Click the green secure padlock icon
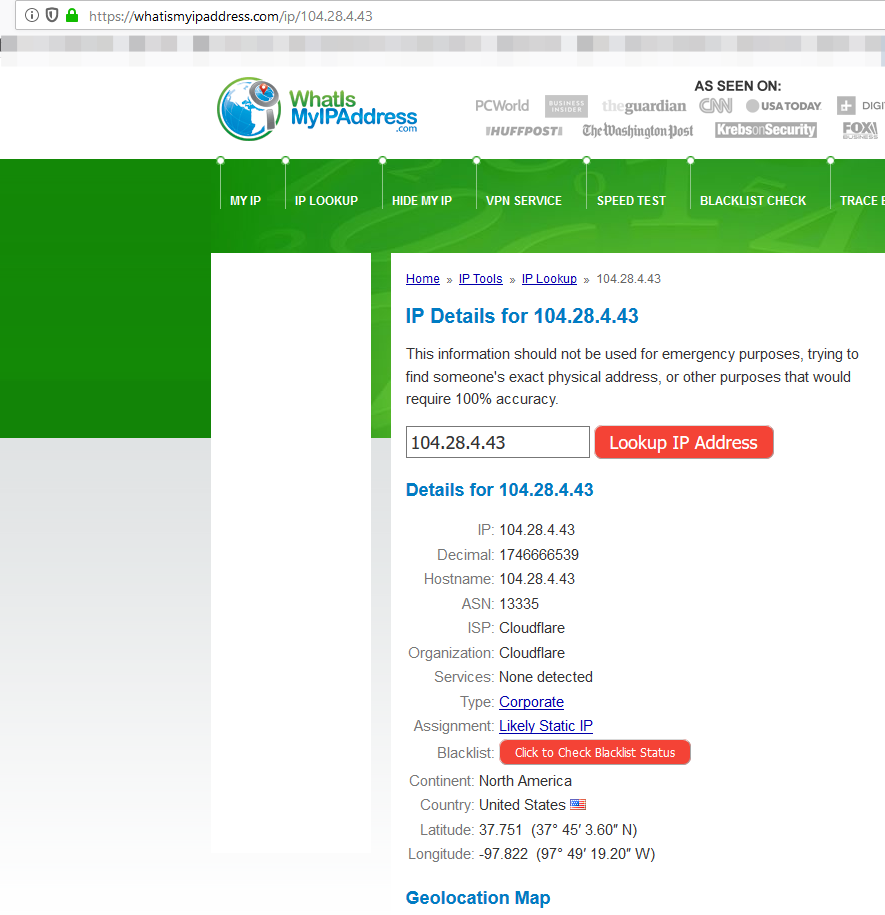This screenshot has height=915, width=885. click(x=71, y=16)
